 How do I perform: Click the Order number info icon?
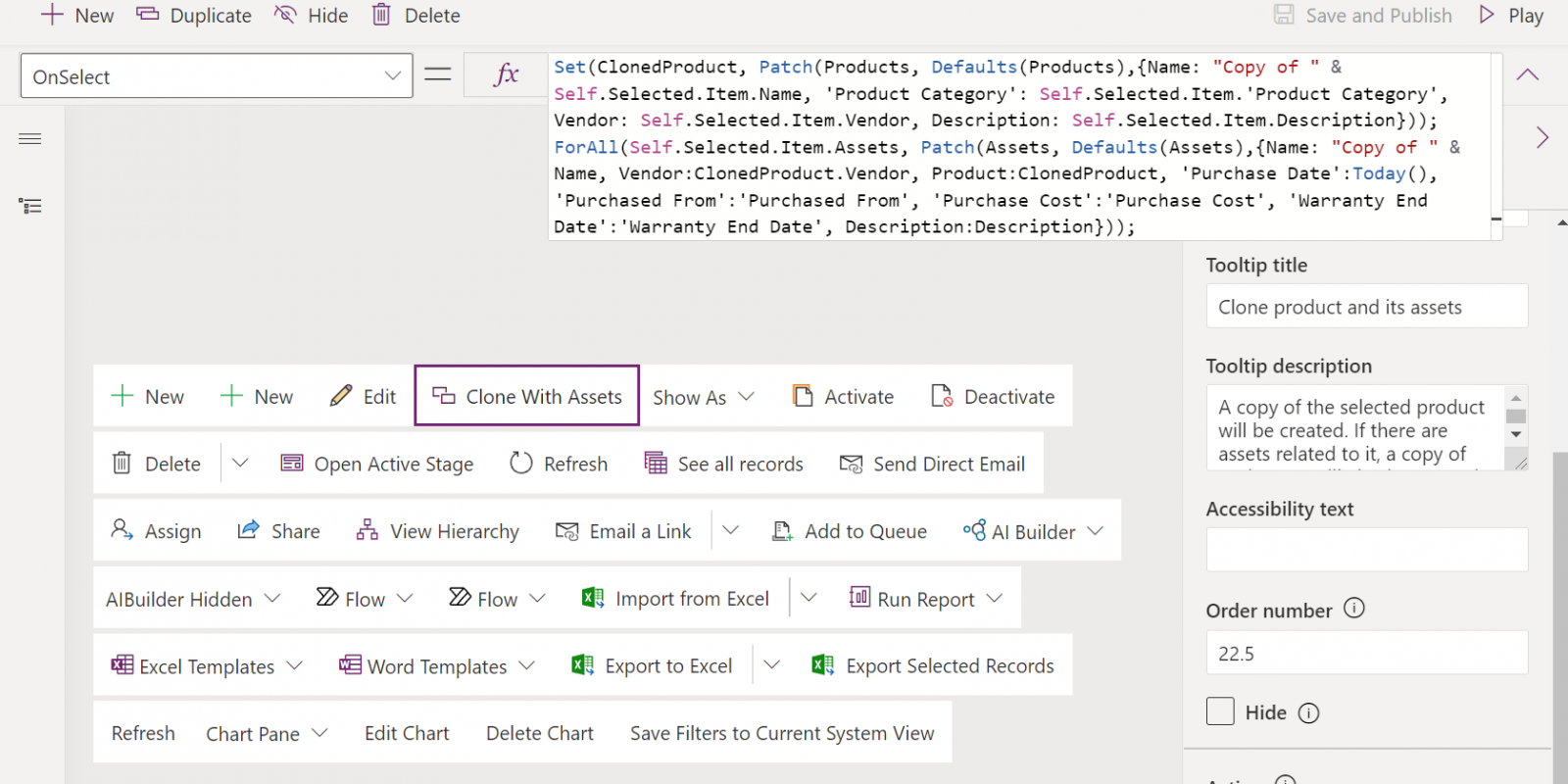point(1353,609)
